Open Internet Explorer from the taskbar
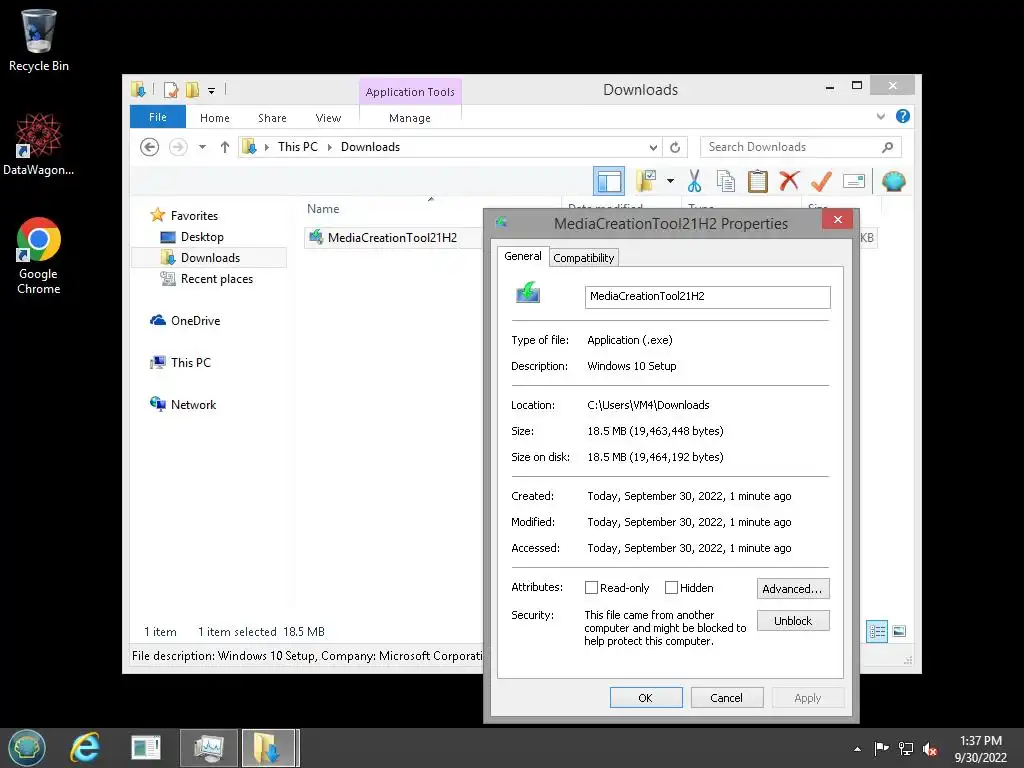The image size is (1024, 768). coord(85,748)
